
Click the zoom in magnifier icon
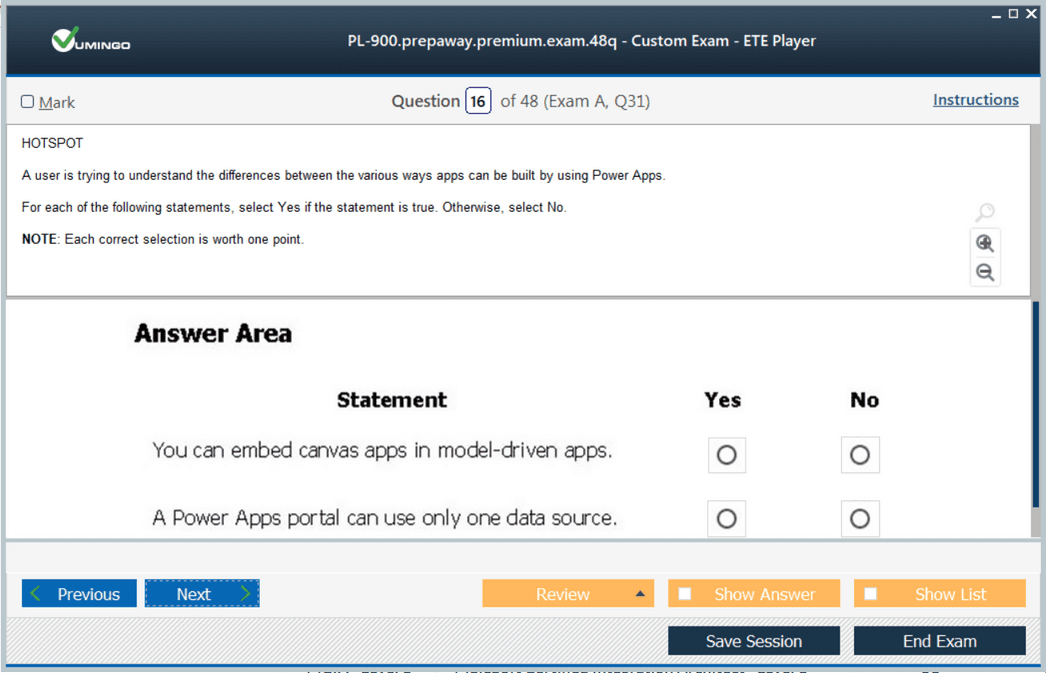[985, 243]
